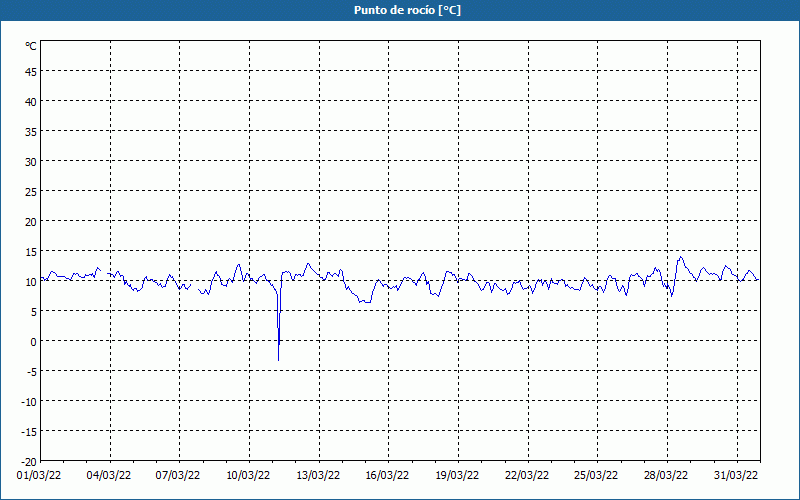Click the 25/03/22 date label

tap(596, 476)
